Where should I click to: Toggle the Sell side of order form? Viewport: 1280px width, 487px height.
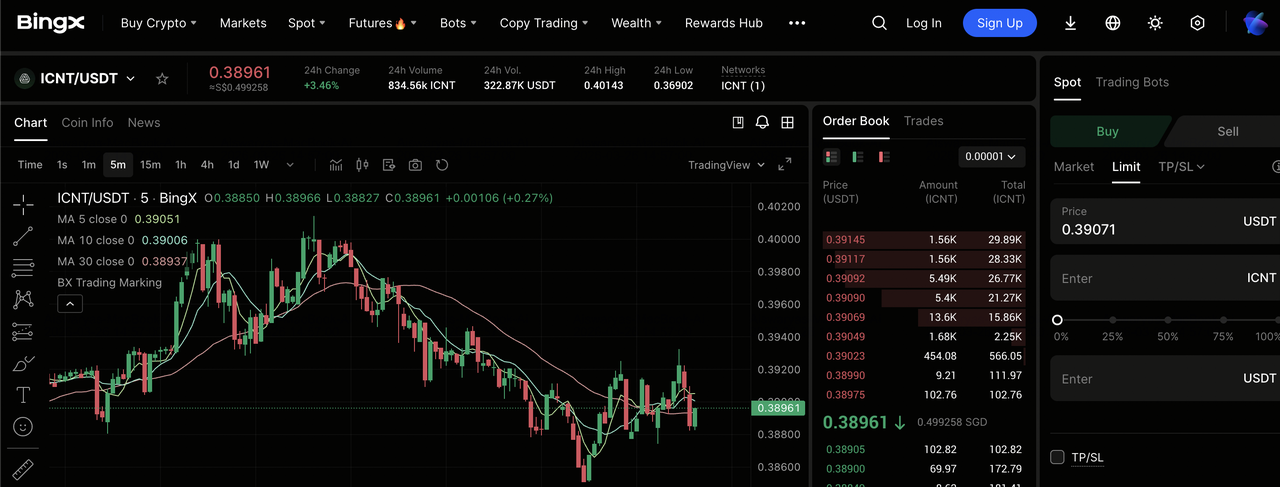tap(1227, 131)
